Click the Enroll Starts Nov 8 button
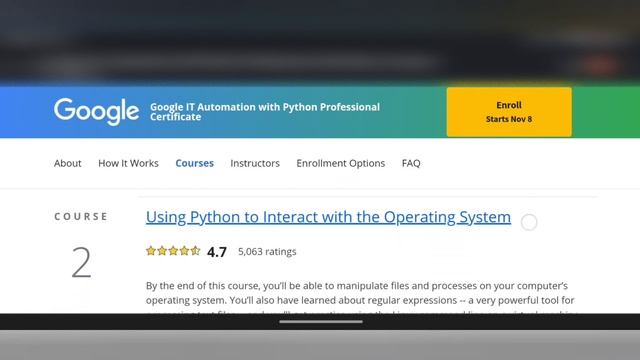 pyautogui.click(x=509, y=112)
